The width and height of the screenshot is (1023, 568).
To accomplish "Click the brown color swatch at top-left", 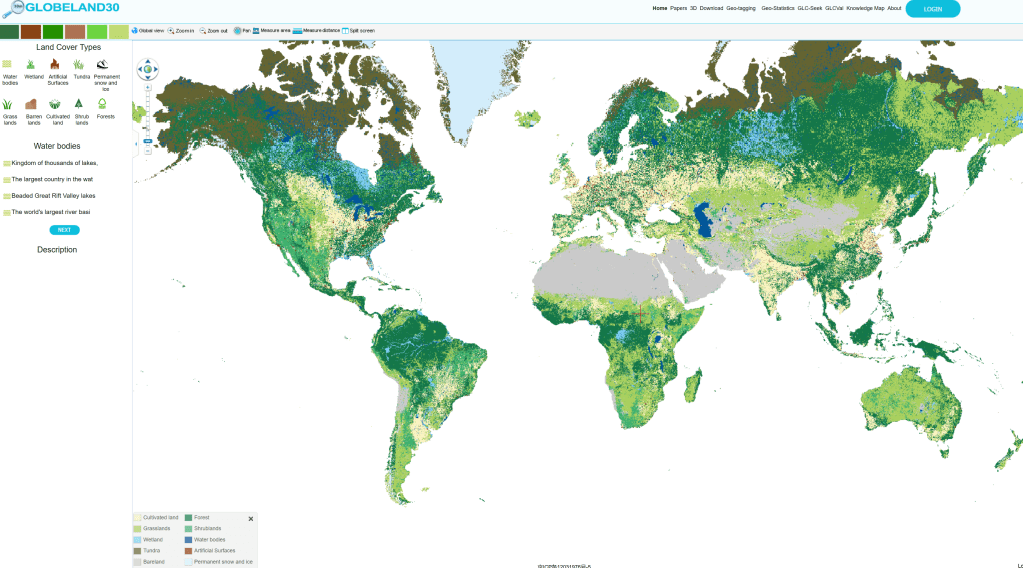I will 31,32.
